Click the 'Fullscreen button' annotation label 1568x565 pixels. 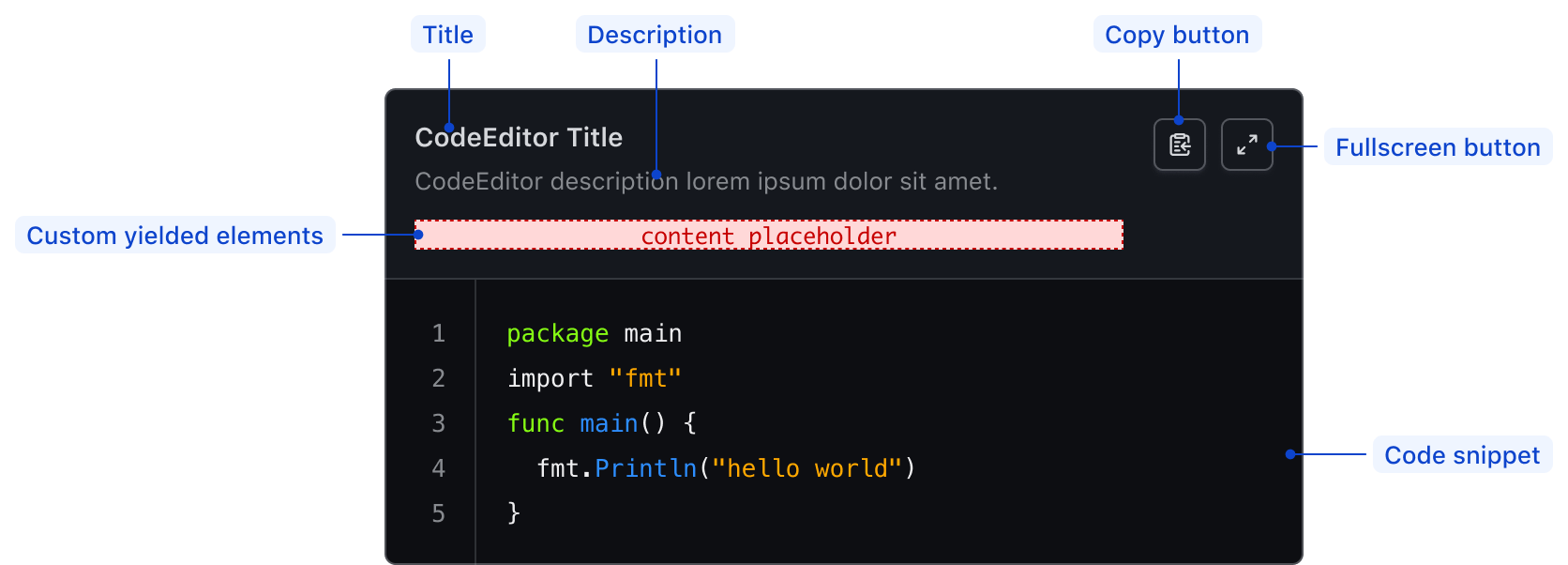[x=1438, y=147]
